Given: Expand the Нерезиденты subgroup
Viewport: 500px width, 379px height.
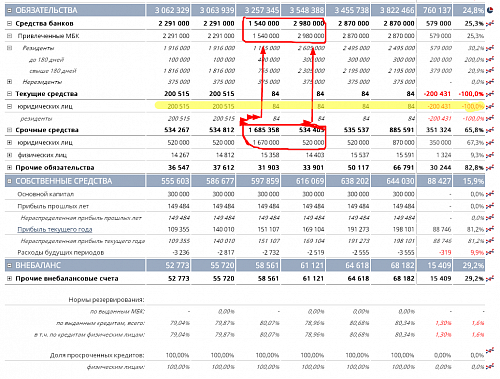Looking at the screenshot, I should (x=9, y=82).
